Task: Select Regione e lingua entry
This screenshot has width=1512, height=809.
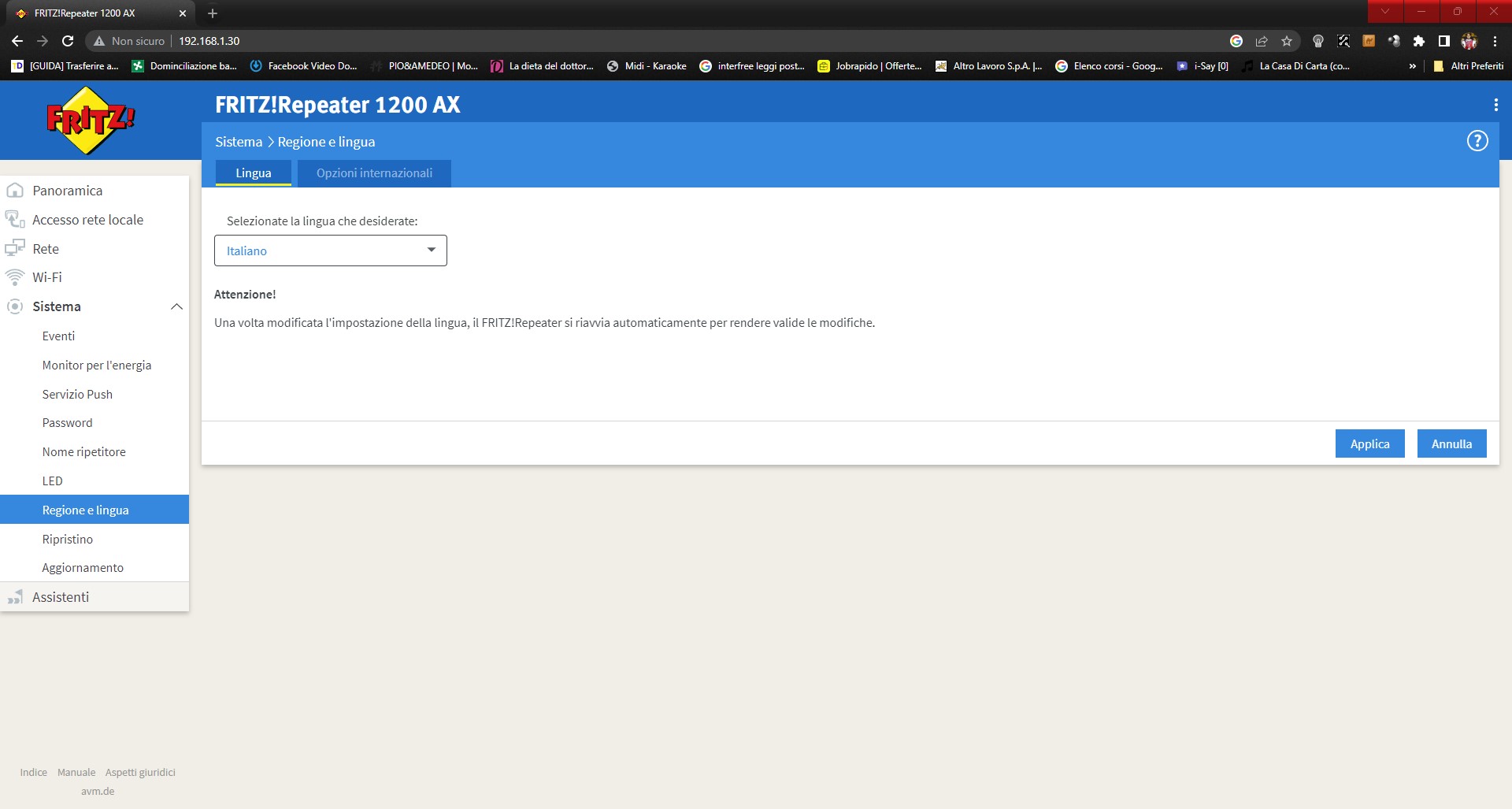Action: tap(94, 510)
